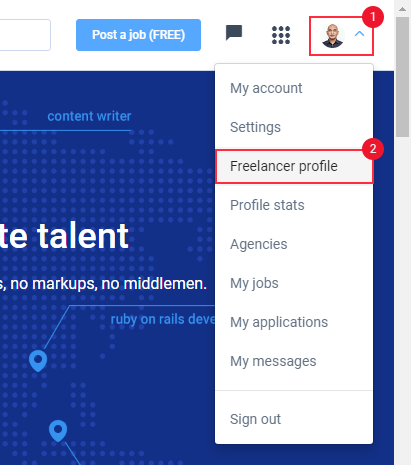Click the lower map location pin
The image size is (411, 465).
(58, 431)
